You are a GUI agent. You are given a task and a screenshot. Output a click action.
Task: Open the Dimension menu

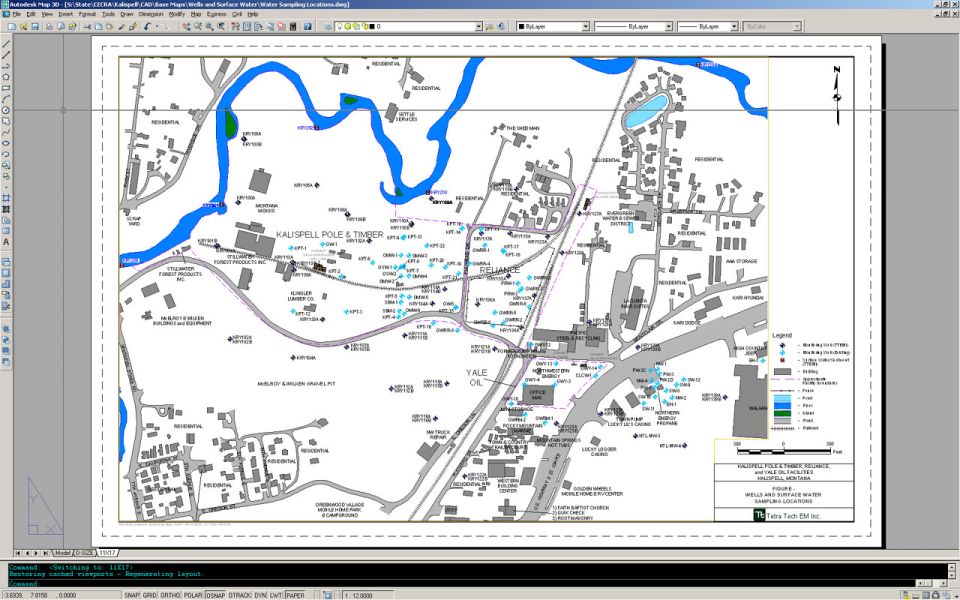click(151, 13)
